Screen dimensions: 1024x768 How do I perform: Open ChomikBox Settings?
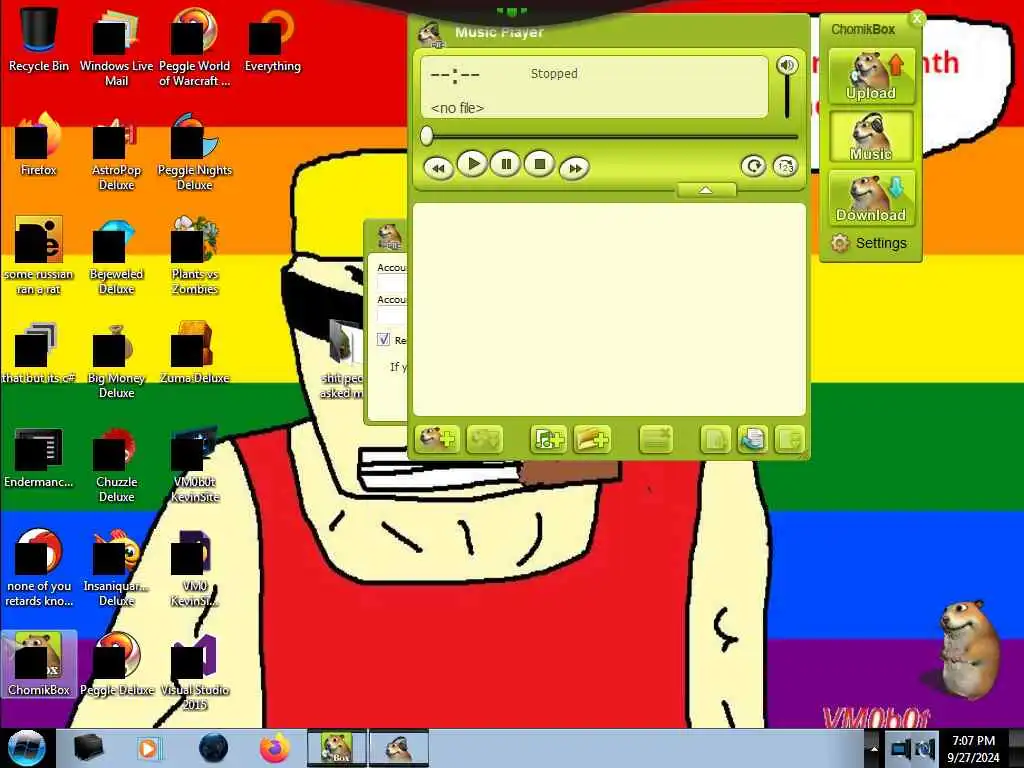(x=869, y=243)
